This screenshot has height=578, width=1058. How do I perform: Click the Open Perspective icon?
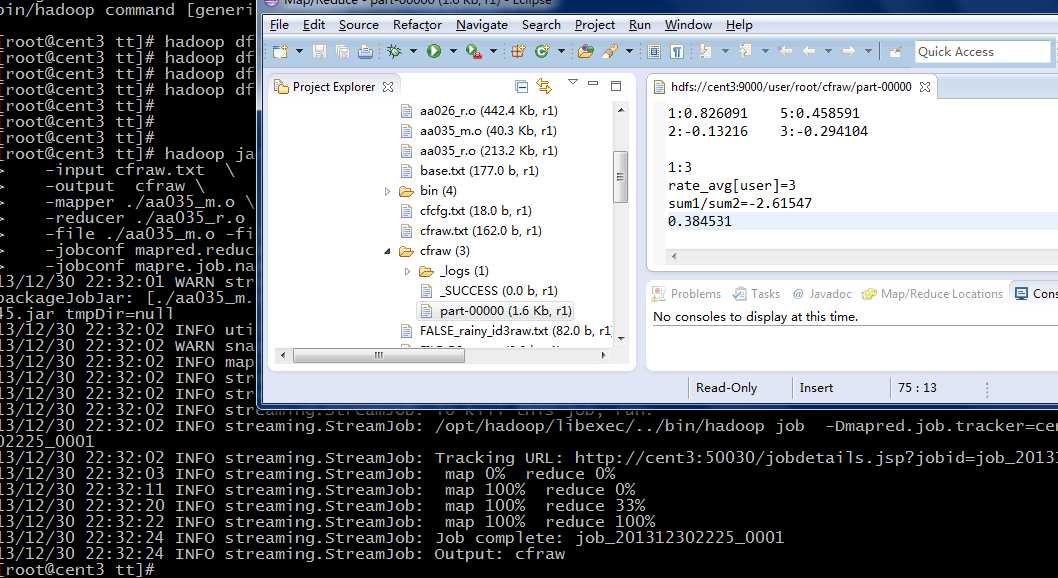(895, 51)
